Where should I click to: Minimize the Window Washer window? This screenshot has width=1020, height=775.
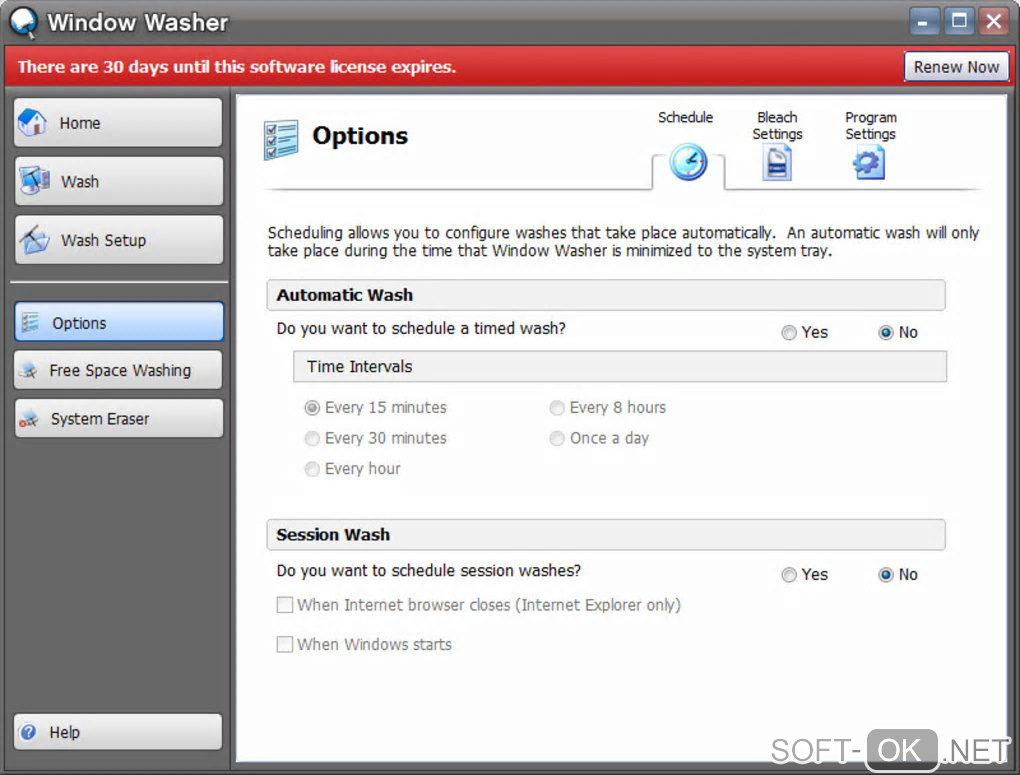(923, 21)
